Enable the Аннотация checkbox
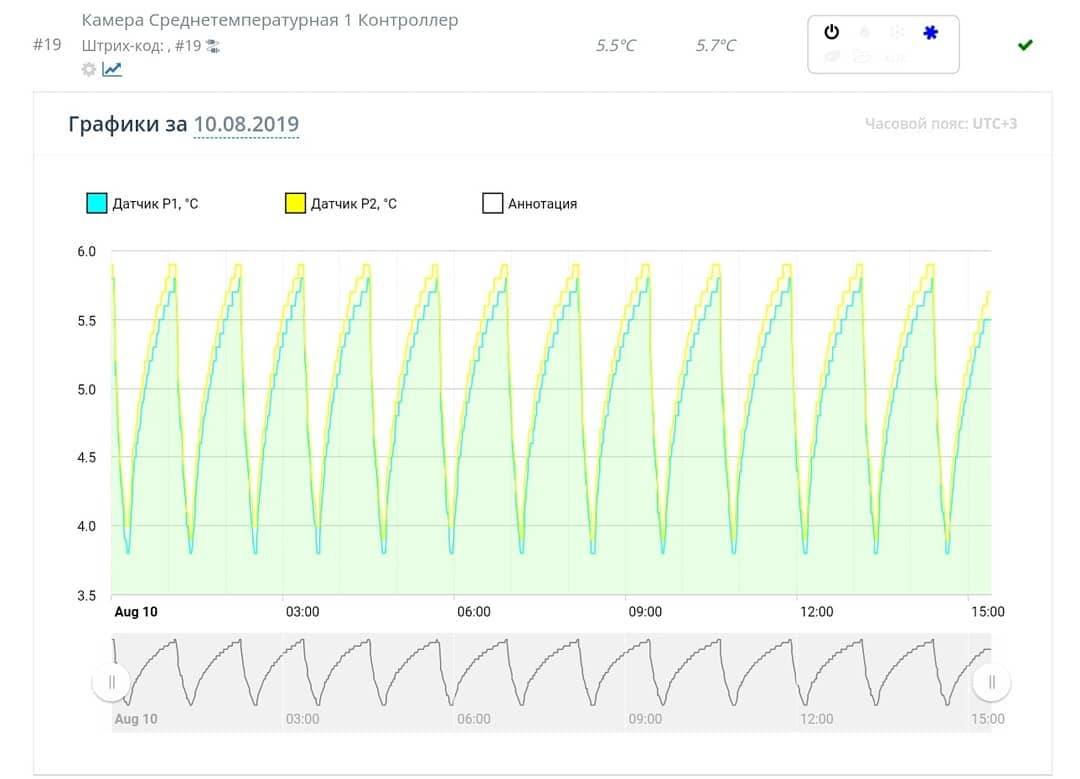This screenshot has height=779, width=1080. click(x=492, y=203)
